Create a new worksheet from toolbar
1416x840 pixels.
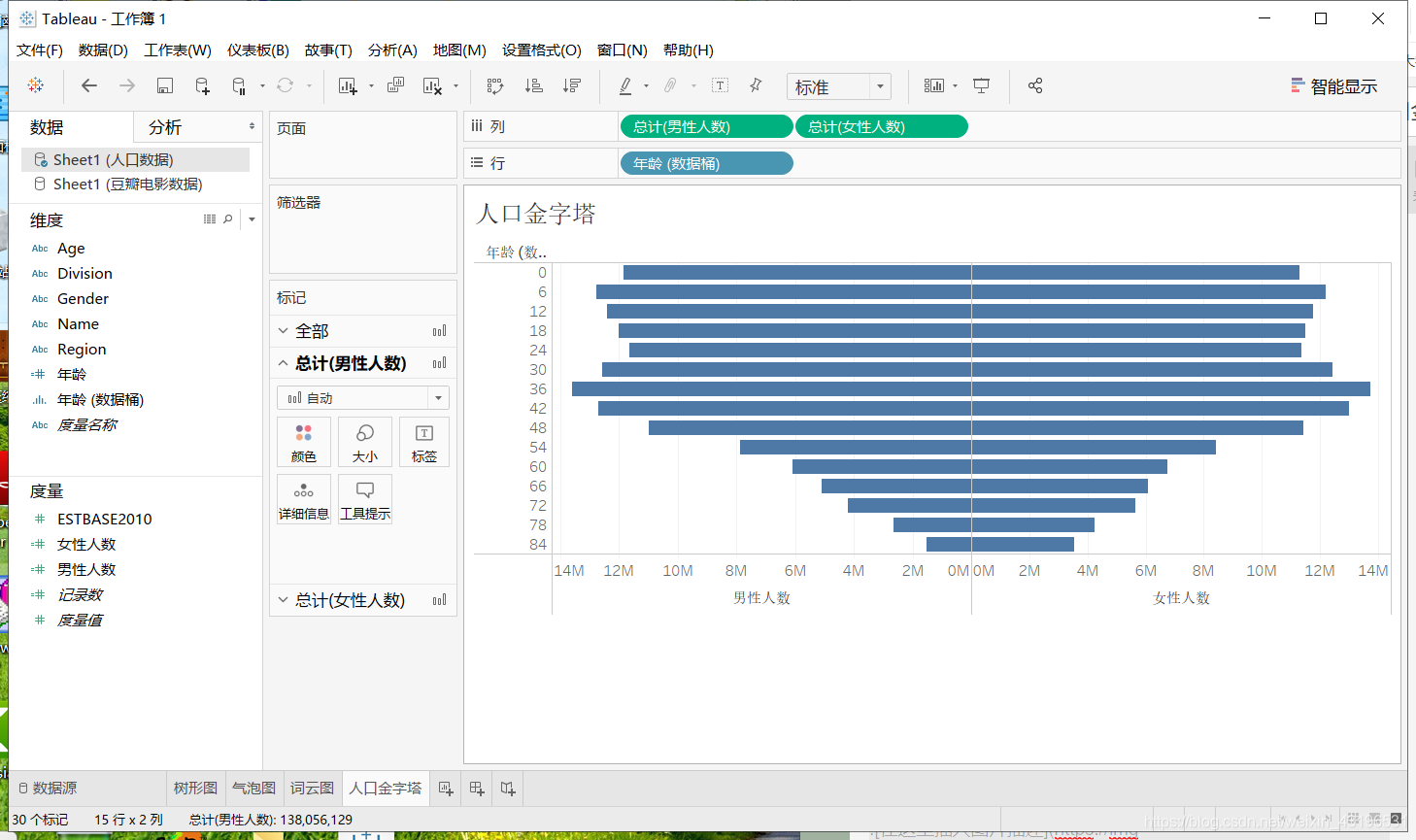pyautogui.click(x=348, y=85)
